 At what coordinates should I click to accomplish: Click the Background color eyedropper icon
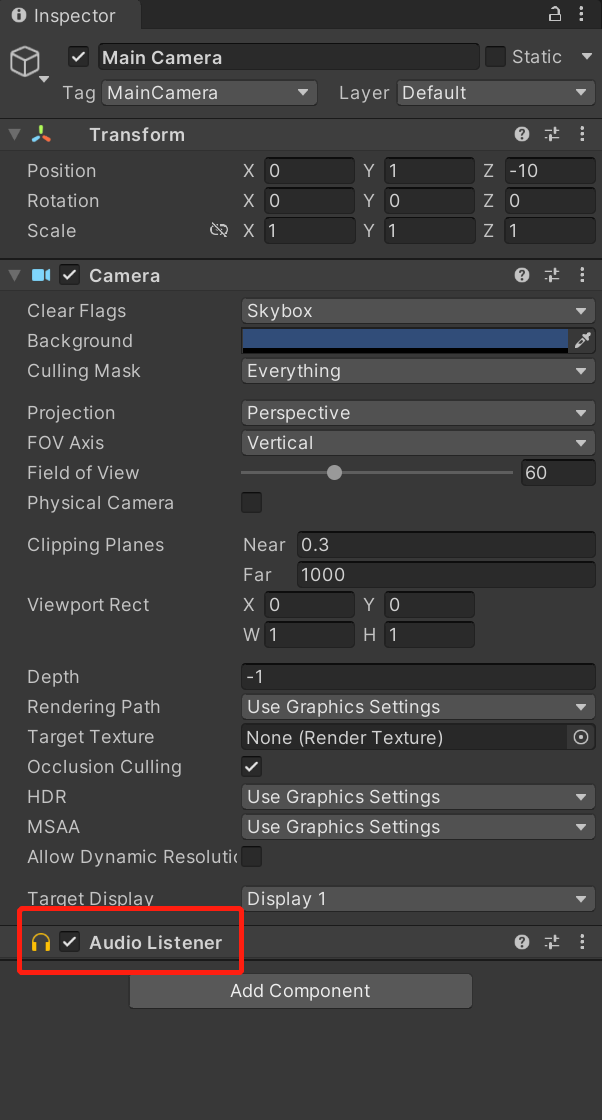[x=582, y=341]
